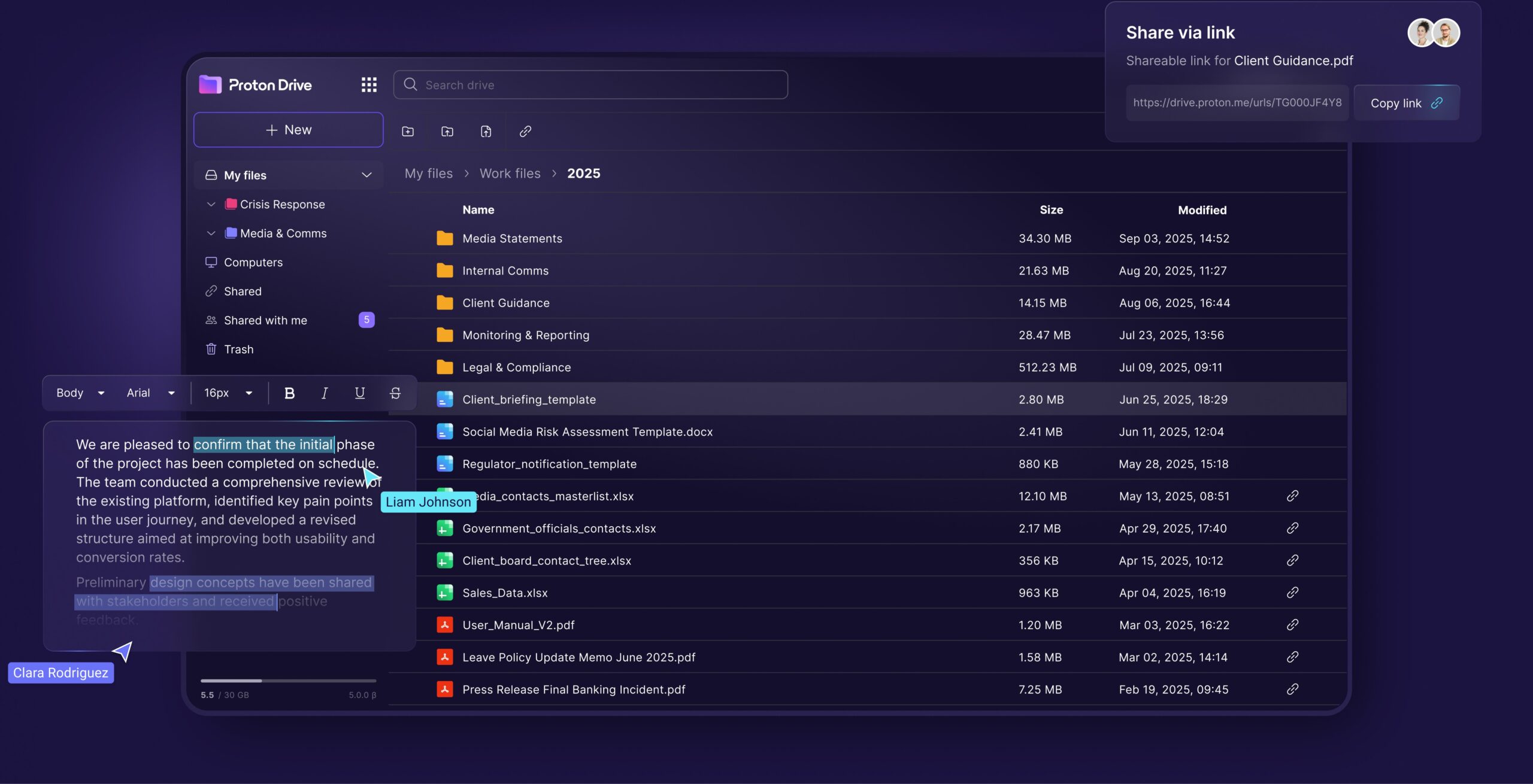Open the app switcher grid icon
This screenshot has width=1533, height=784.
[369, 84]
